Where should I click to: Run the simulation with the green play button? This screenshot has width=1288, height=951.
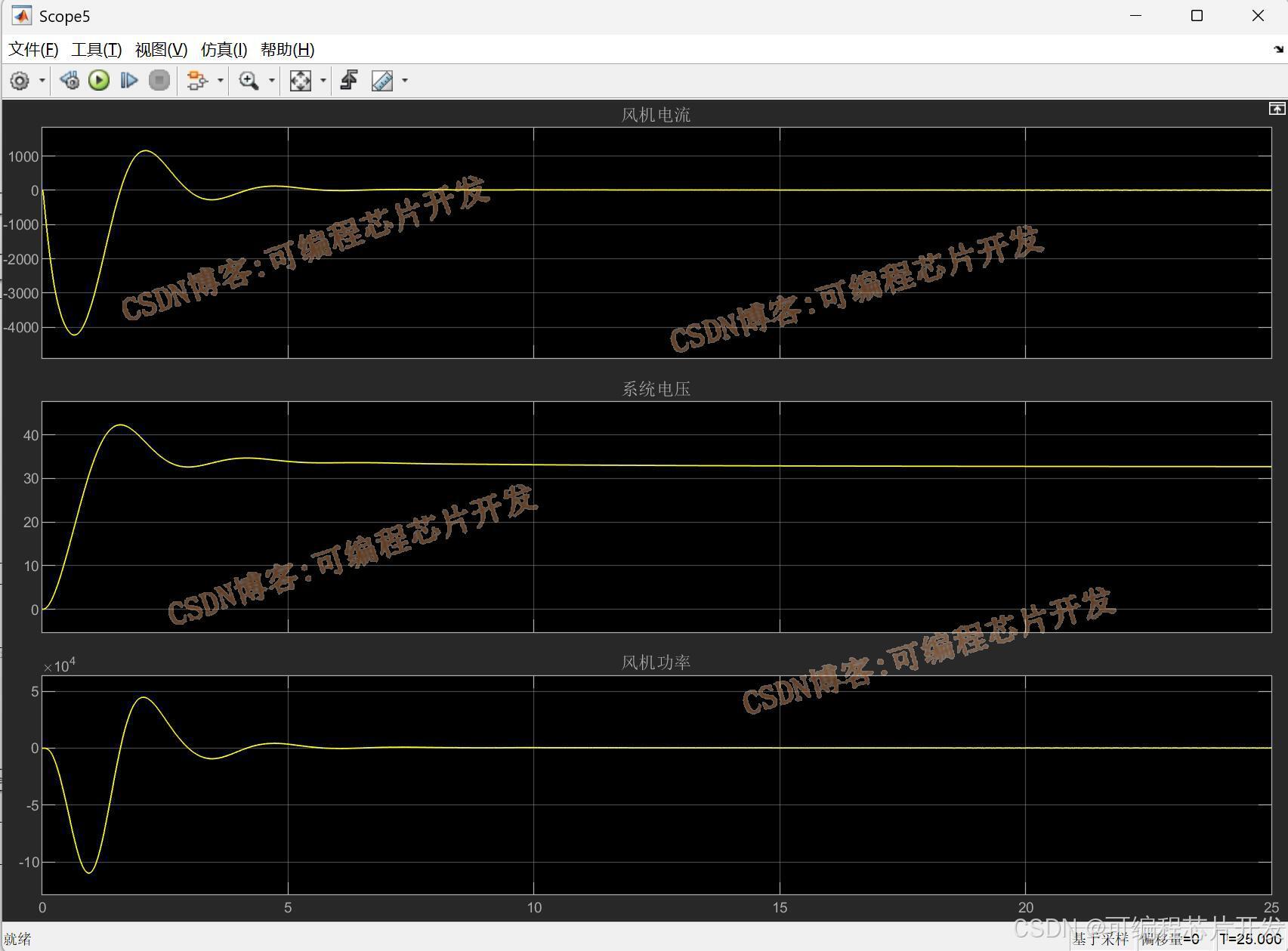pos(99,80)
